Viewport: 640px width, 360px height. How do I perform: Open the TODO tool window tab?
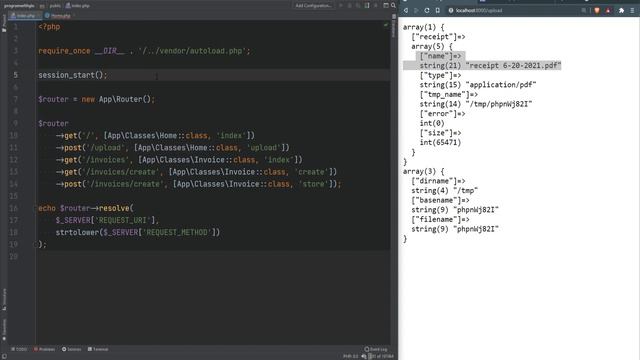19,349
